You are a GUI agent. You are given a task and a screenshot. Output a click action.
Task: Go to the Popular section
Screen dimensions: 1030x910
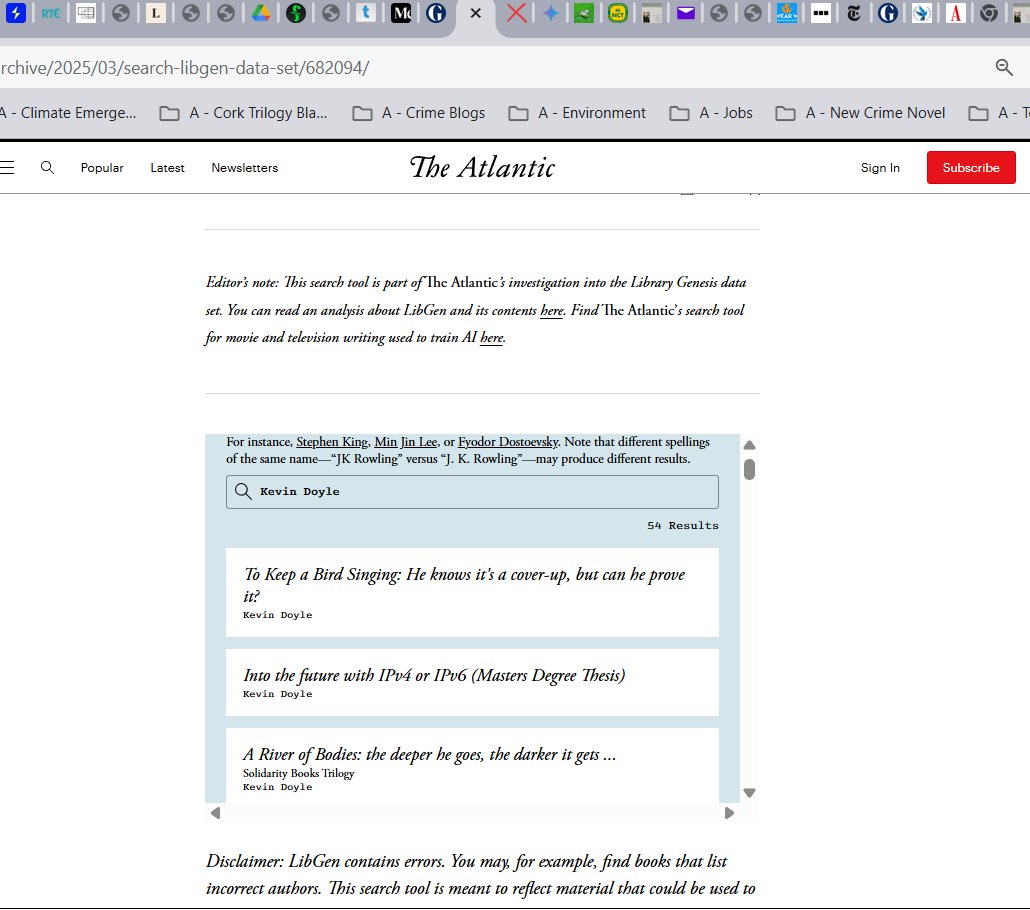point(102,168)
